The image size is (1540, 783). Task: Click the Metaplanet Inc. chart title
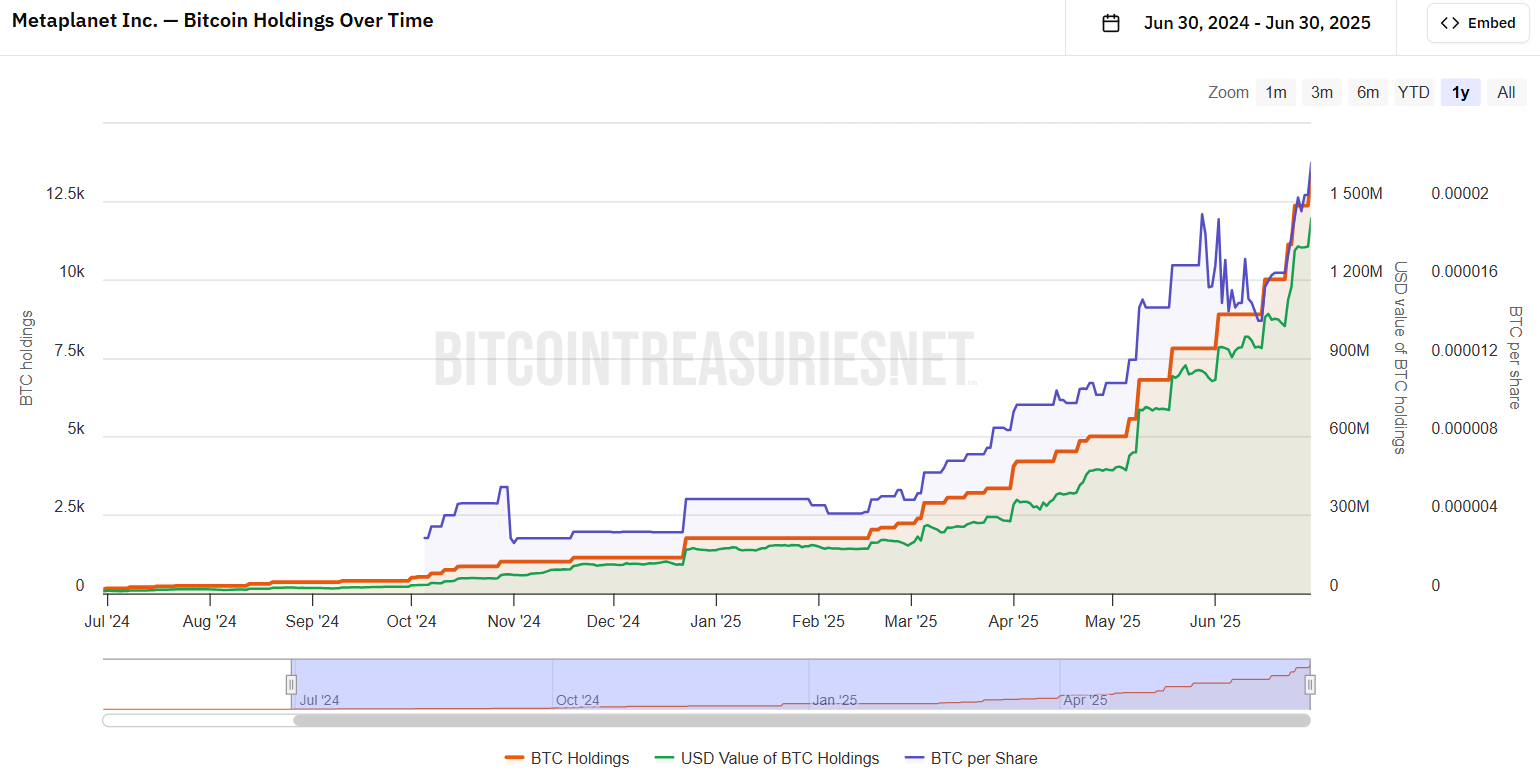[223, 20]
